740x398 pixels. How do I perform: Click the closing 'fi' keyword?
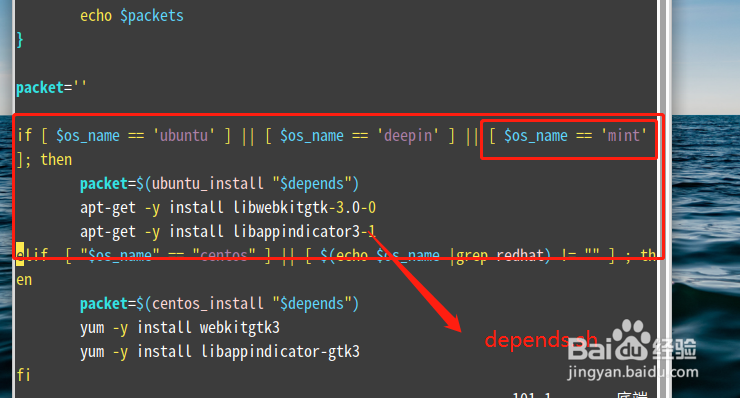tap(24, 376)
